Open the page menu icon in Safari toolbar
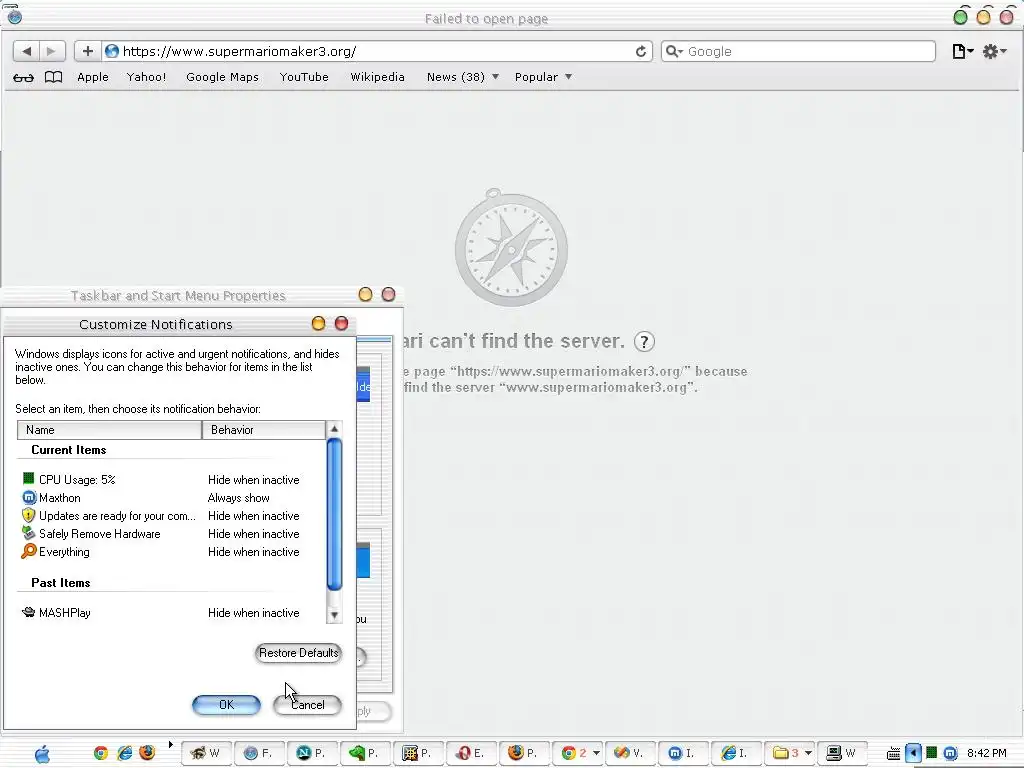This screenshot has width=1024, height=768. coord(963,51)
